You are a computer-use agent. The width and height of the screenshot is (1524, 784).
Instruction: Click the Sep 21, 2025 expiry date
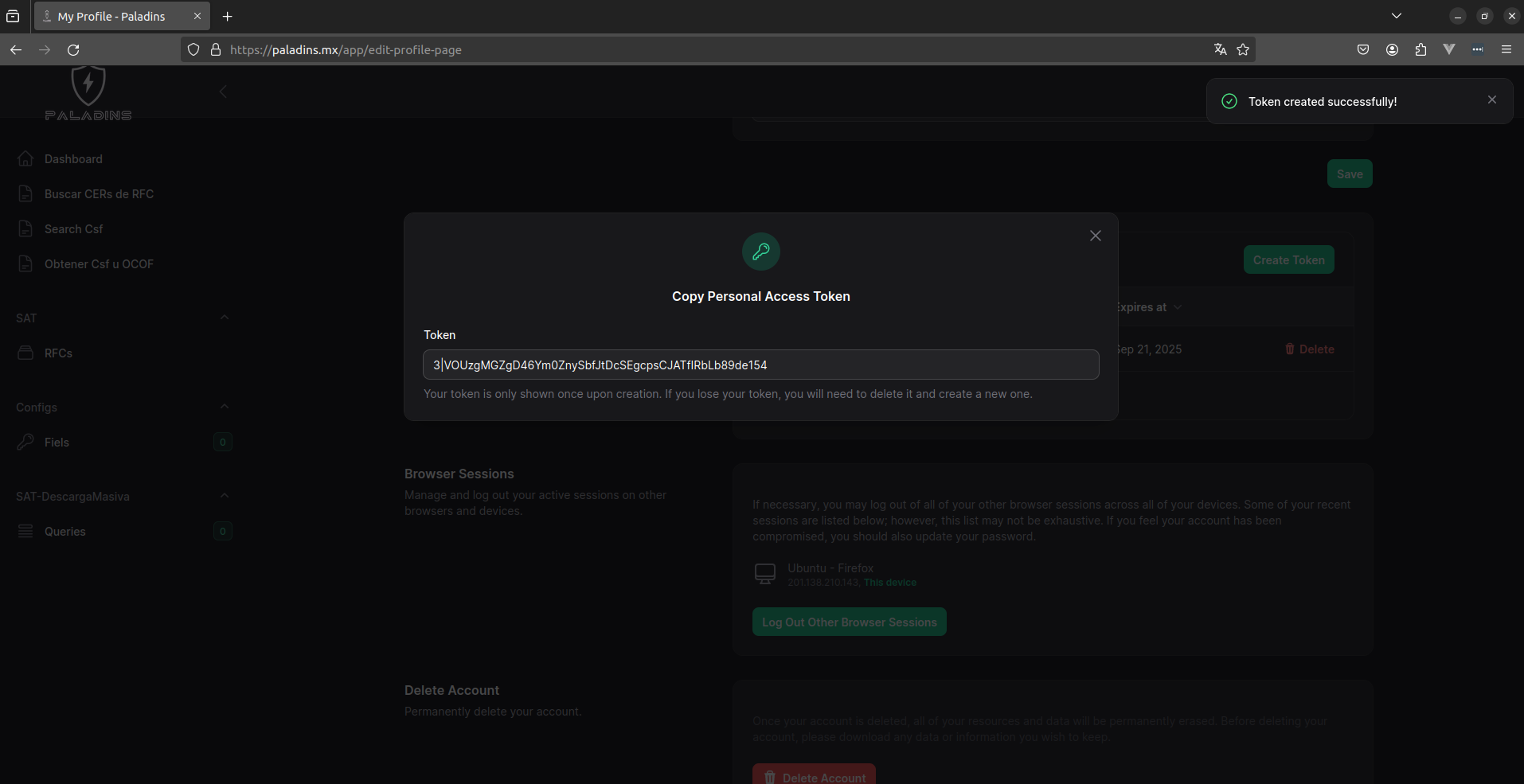[1148, 349]
